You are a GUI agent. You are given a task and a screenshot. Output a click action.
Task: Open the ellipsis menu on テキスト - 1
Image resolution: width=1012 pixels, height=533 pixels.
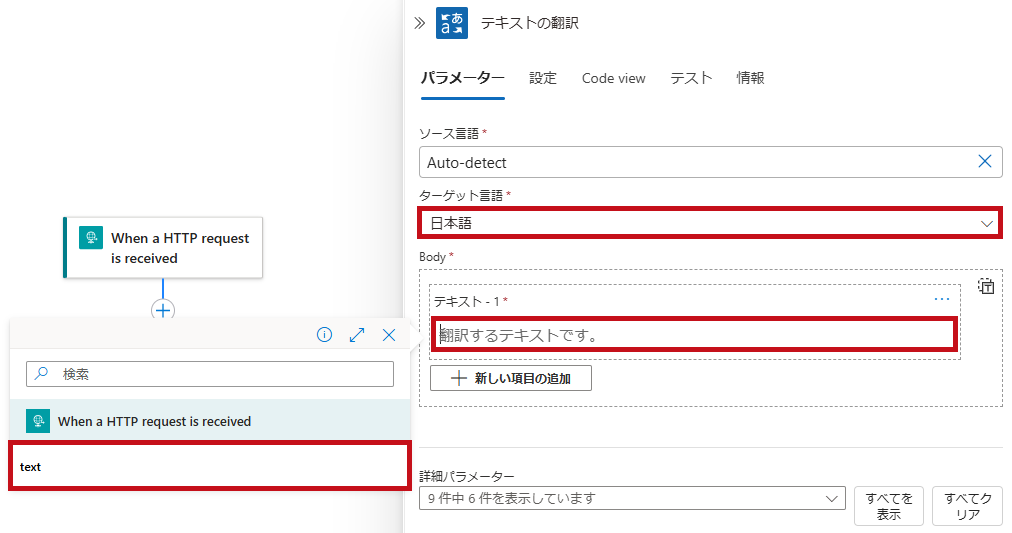tap(942, 299)
